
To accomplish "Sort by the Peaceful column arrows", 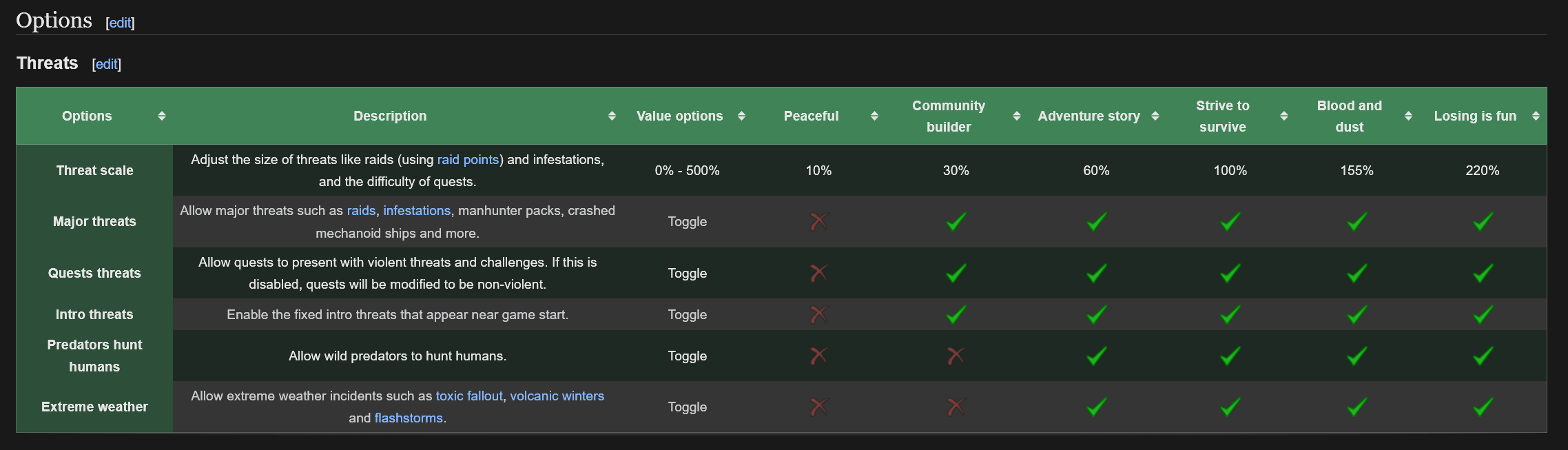I will click(x=874, y=116).
